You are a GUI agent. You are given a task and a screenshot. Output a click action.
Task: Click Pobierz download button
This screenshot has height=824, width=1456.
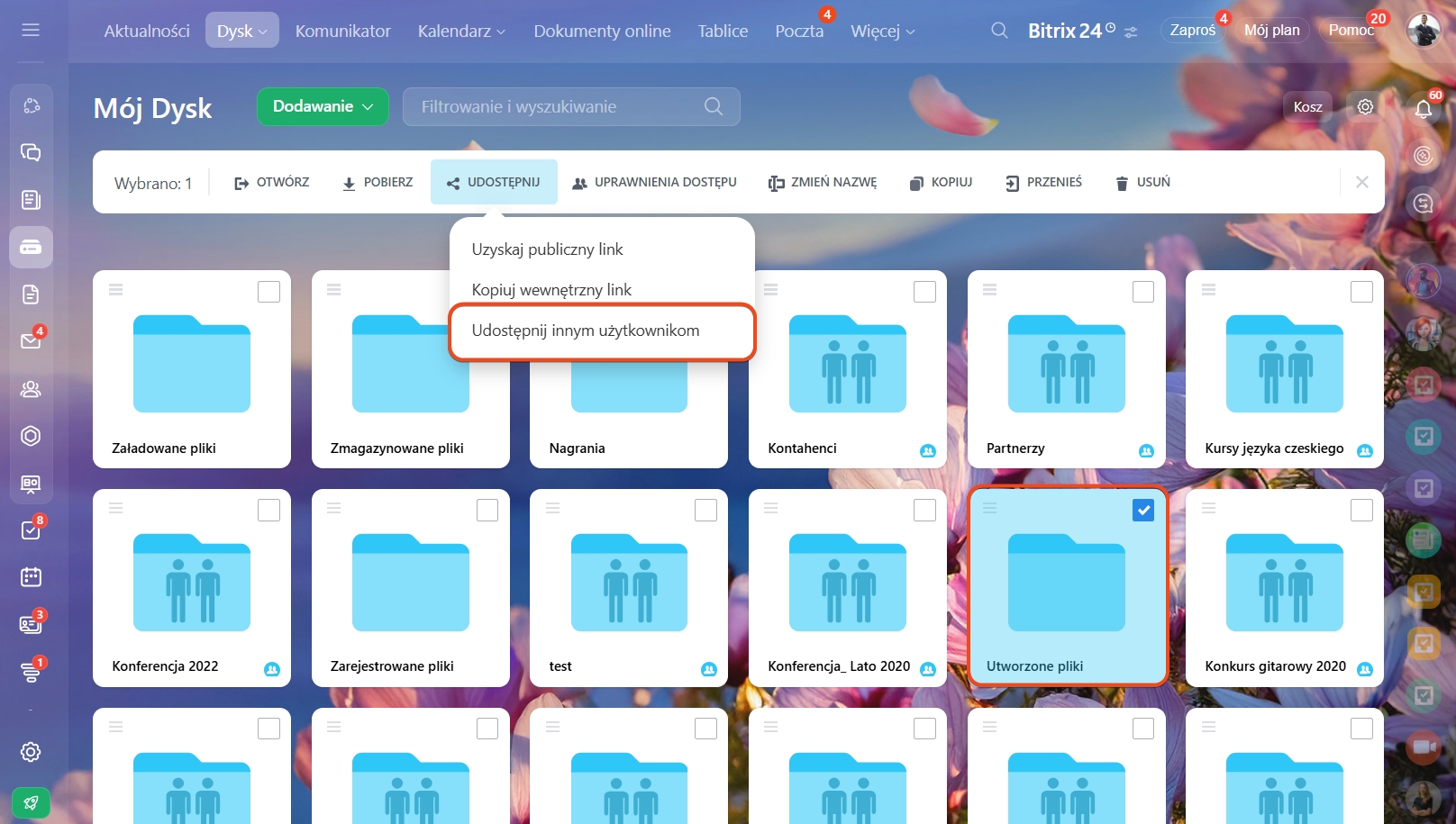pyautogui.click(x=378, y=182)
